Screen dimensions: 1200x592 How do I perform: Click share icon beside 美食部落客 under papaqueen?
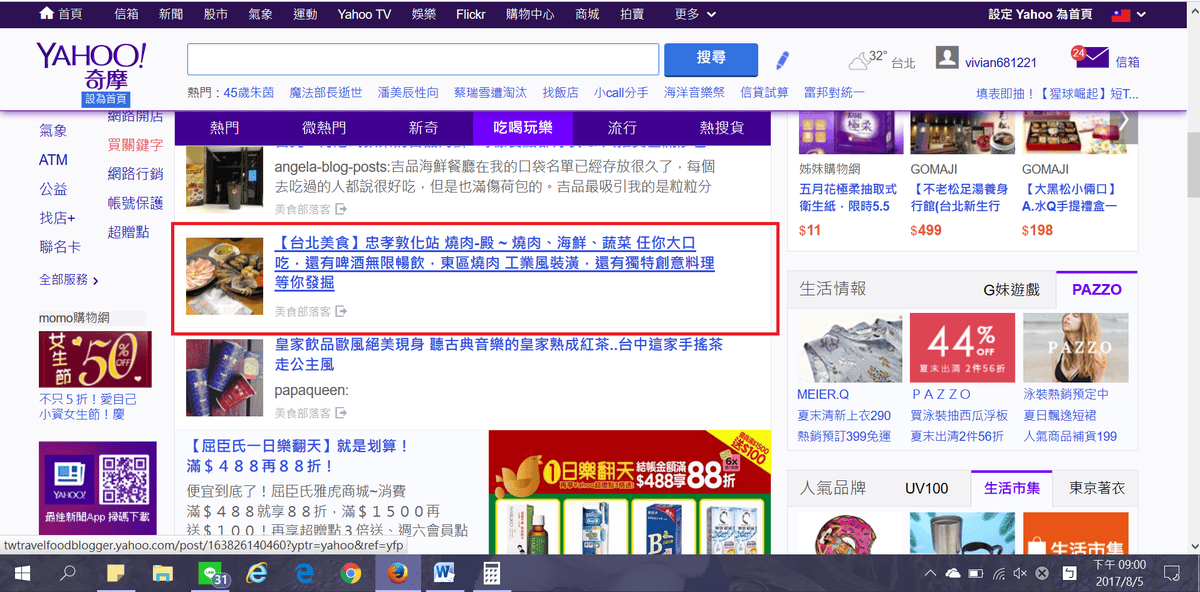click(341, 413)
